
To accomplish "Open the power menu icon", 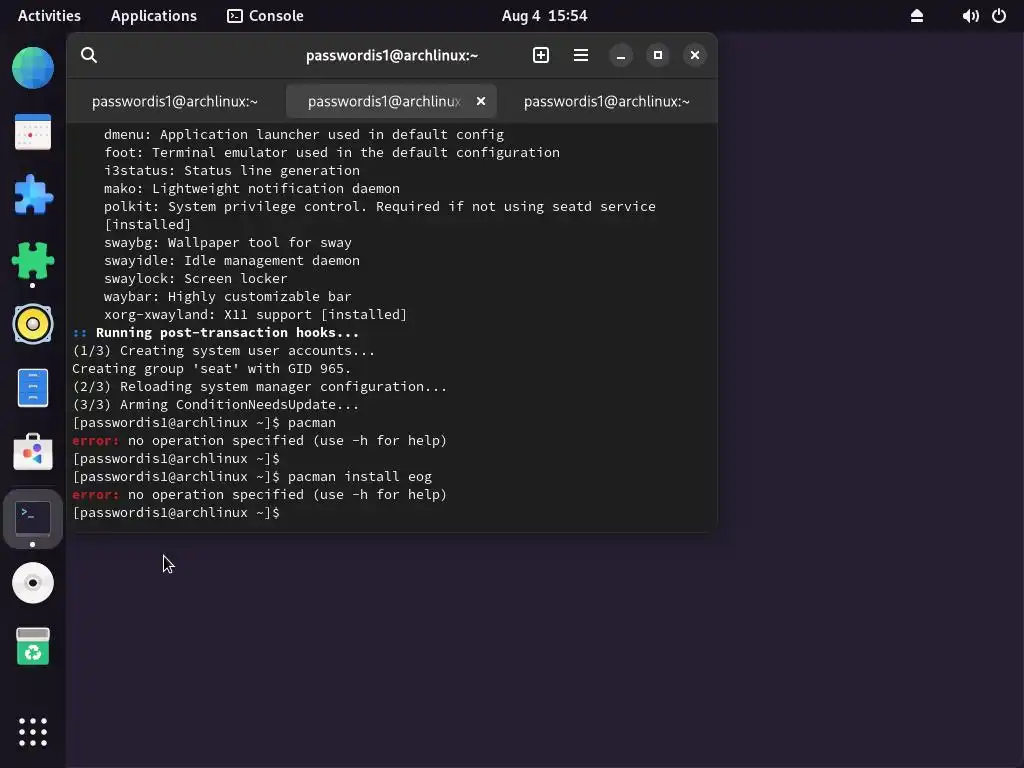I will 999,16.
